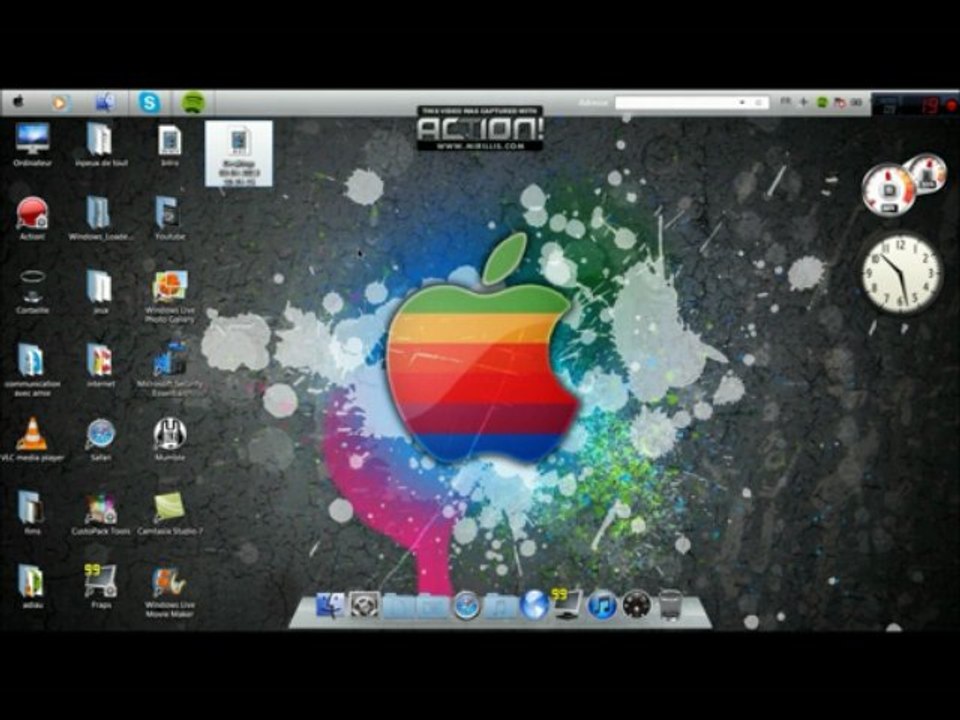Select the highlighted file on the desktop
960x720 pixels.
[x=238, y=153]
